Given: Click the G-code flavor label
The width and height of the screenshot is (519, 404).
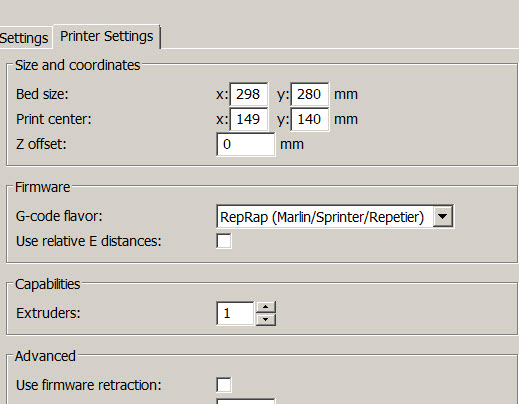Looking at the screenshot, I should click(x=59, y=216).
